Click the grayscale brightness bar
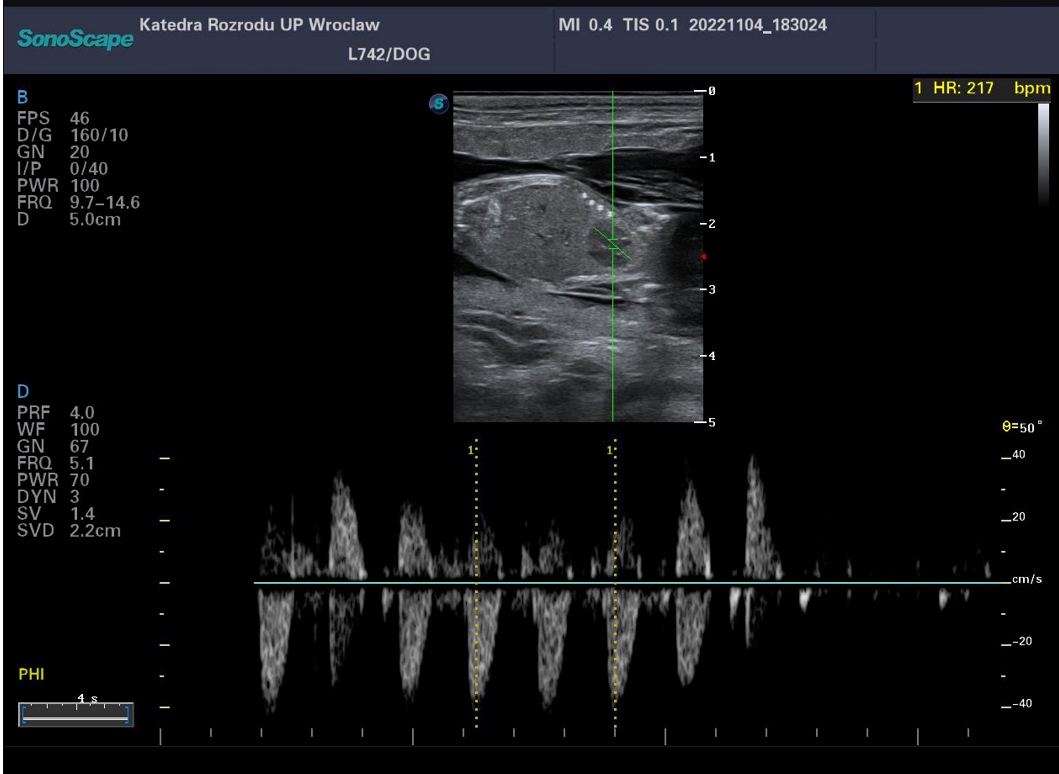 click(x=1043, y=154)
